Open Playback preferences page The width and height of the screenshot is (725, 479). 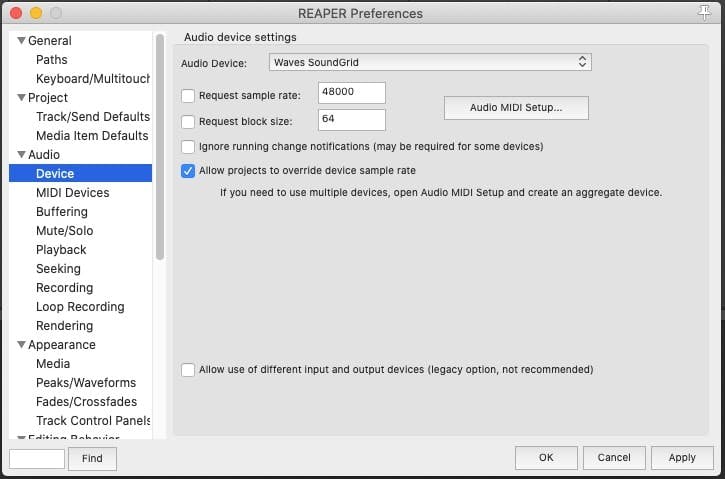coord(61,250)
